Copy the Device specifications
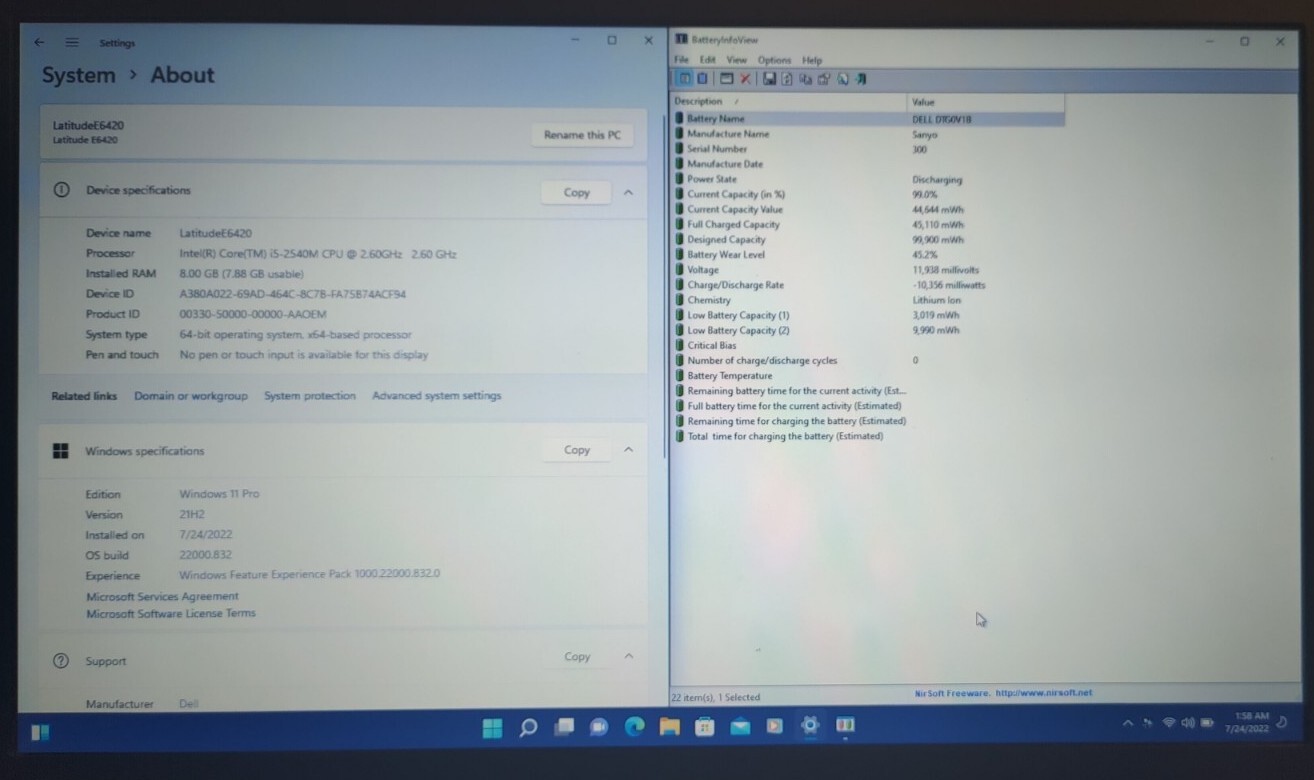The image size is (1314, 780). [576, 192]
